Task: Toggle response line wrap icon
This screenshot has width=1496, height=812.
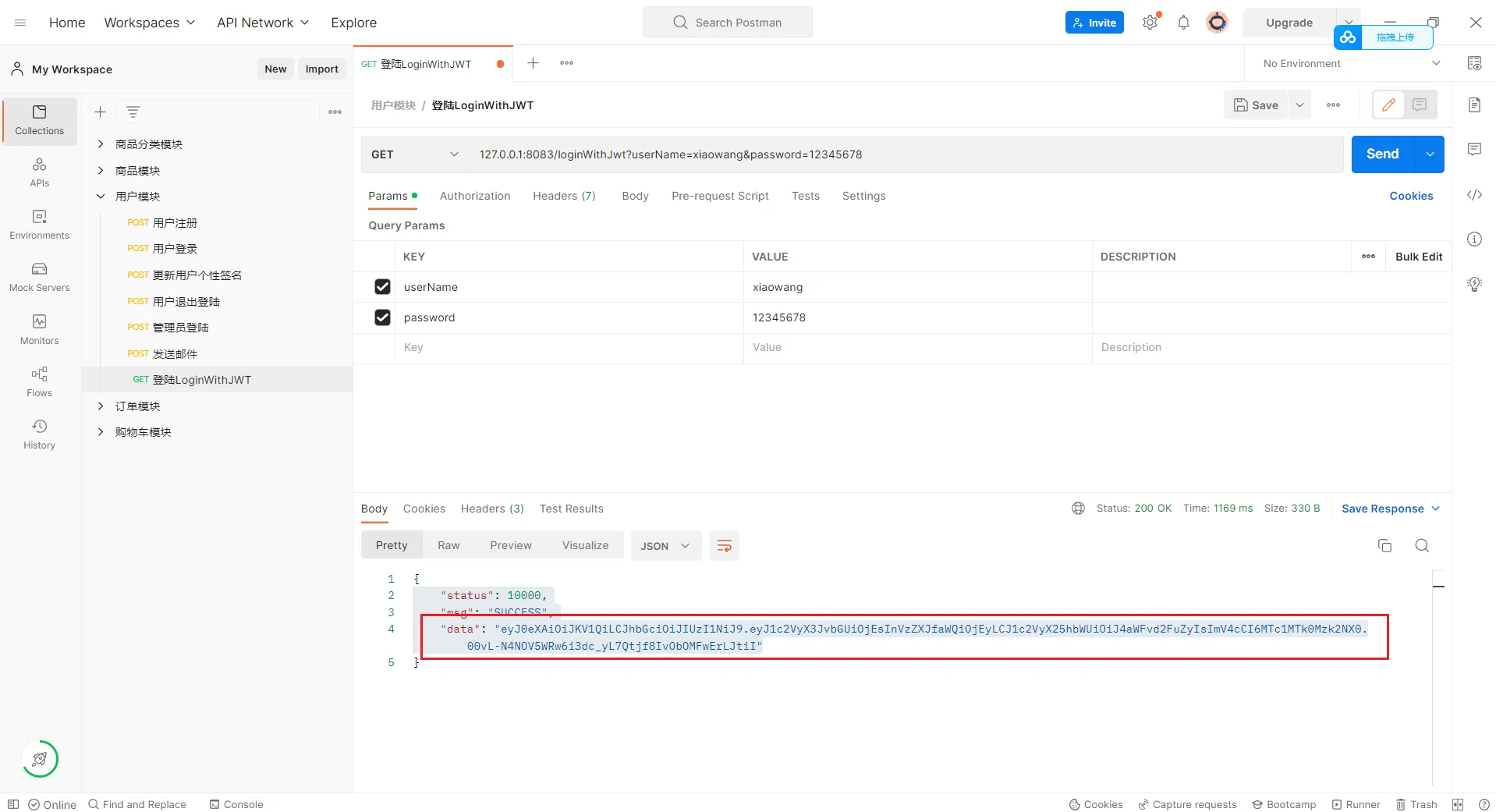Action: click(x=724, y=546)
